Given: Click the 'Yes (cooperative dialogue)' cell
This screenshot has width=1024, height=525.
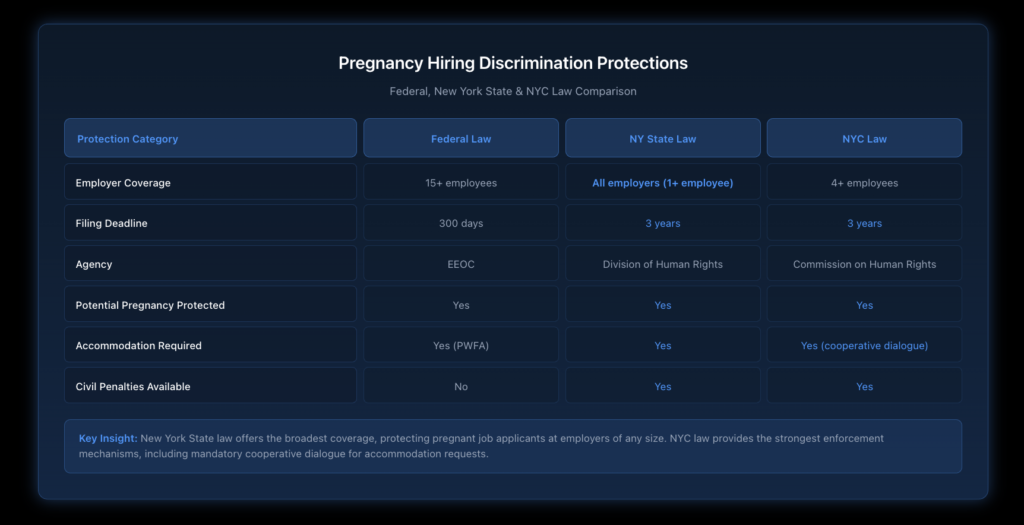Looking at the screenshot, I should (x=864, y=345).
